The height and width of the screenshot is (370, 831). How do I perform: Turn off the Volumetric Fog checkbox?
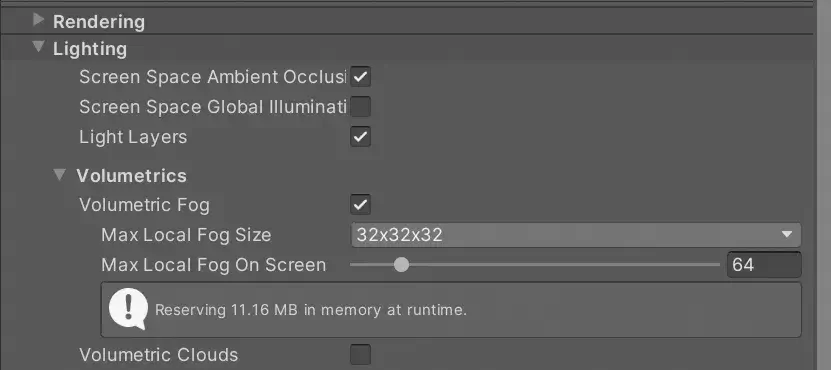360,205
